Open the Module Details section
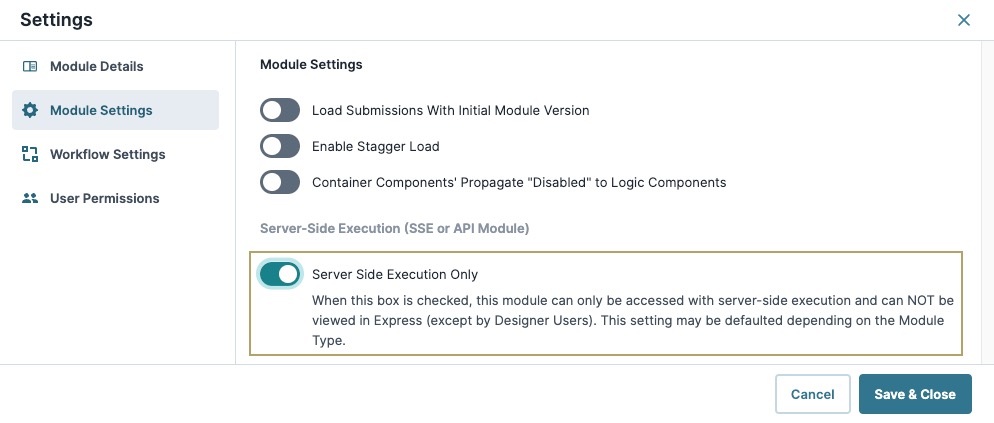The image size is (994, 423). click(x=96, y=67)
